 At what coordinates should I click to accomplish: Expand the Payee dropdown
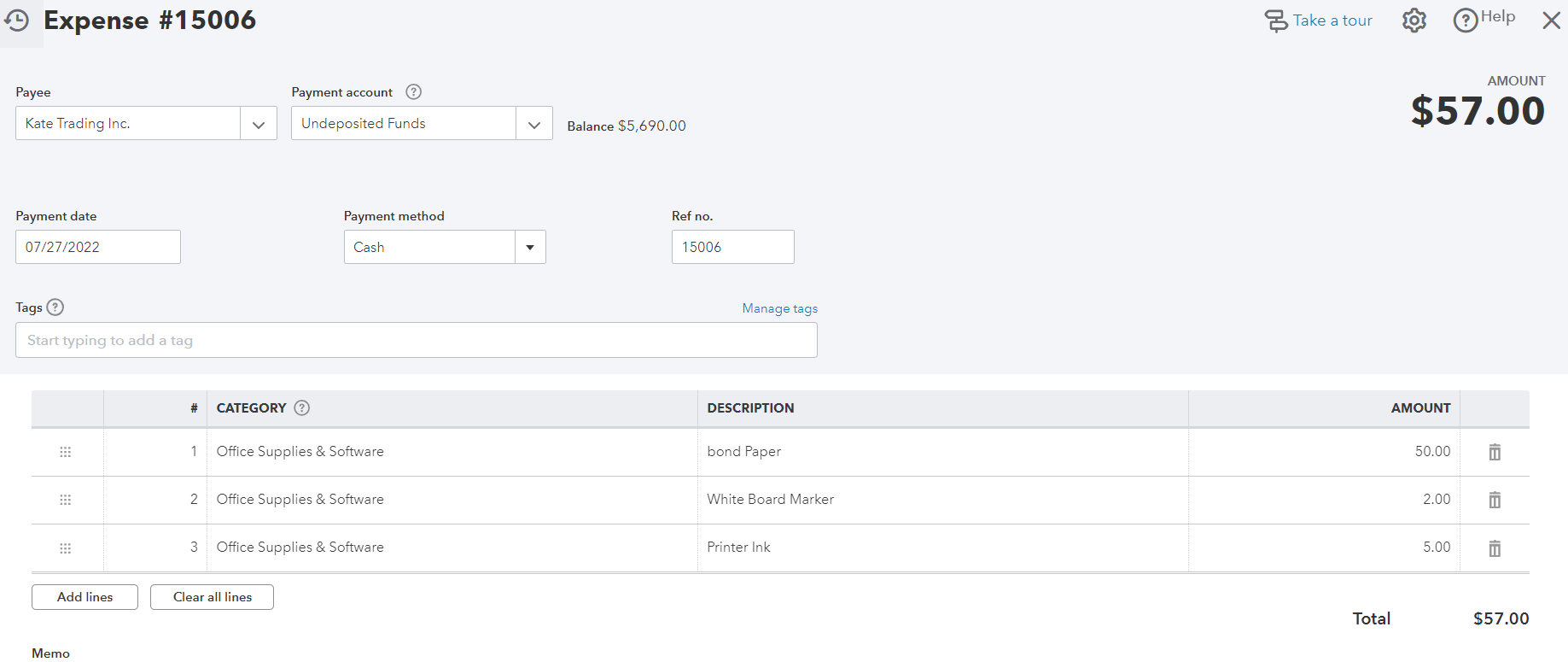click(259, 124)
